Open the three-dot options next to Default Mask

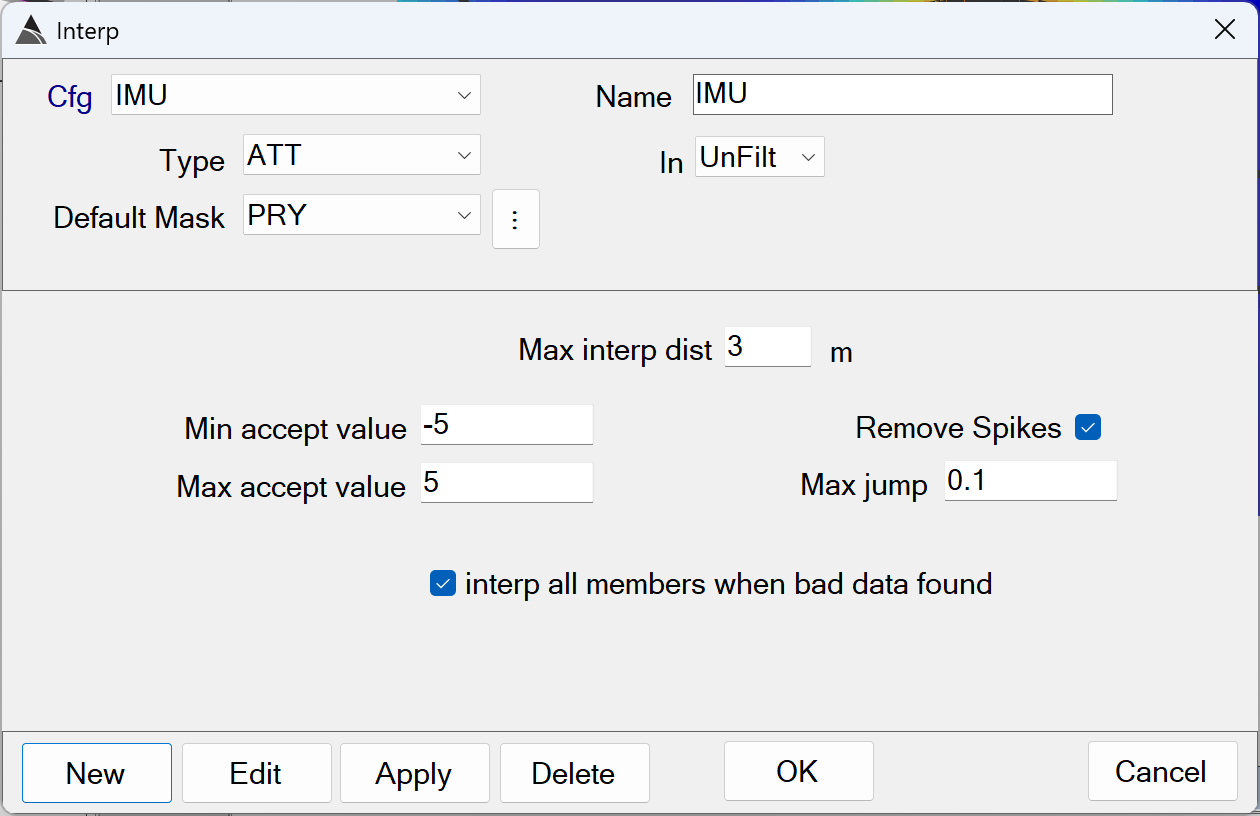[515, 219]
